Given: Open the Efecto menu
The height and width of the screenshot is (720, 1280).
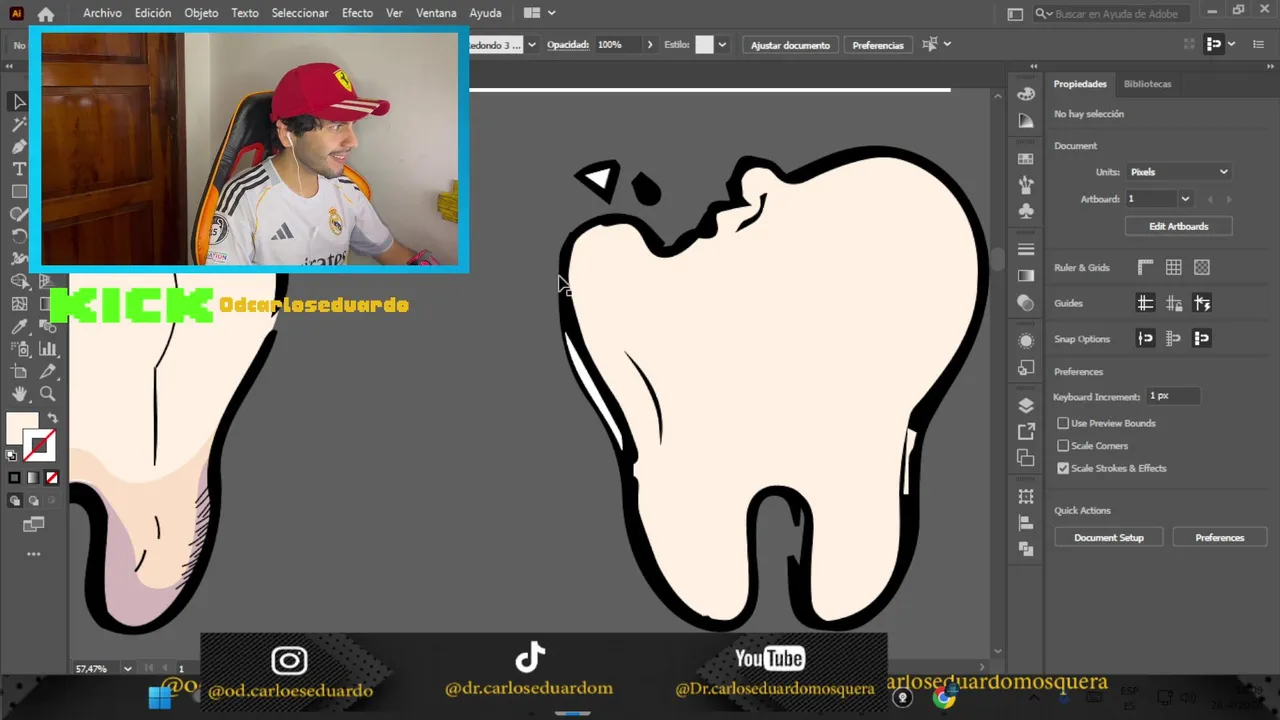Looking at the screenshot, I should click(x=357, y=13).
